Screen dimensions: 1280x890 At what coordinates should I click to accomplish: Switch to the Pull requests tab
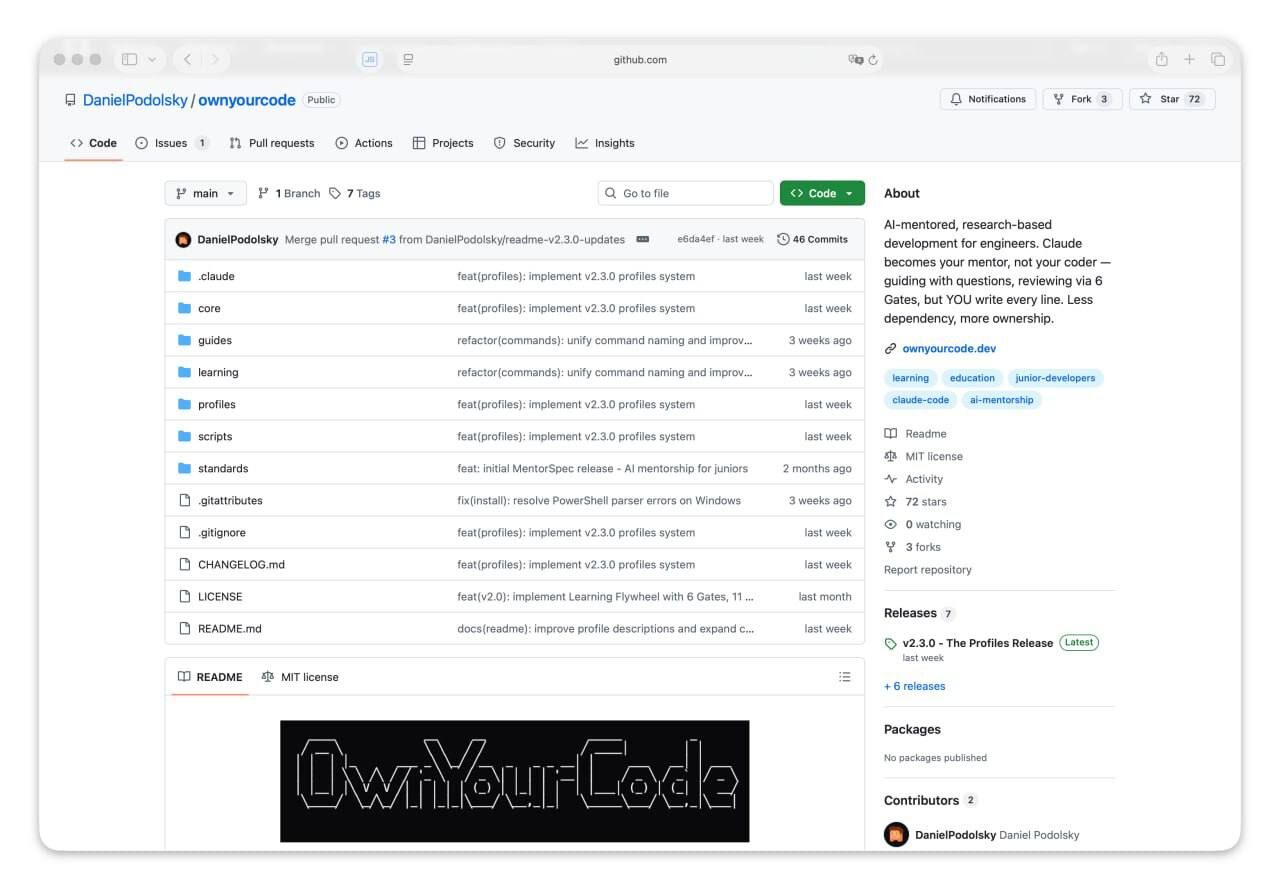coord(272,143)
